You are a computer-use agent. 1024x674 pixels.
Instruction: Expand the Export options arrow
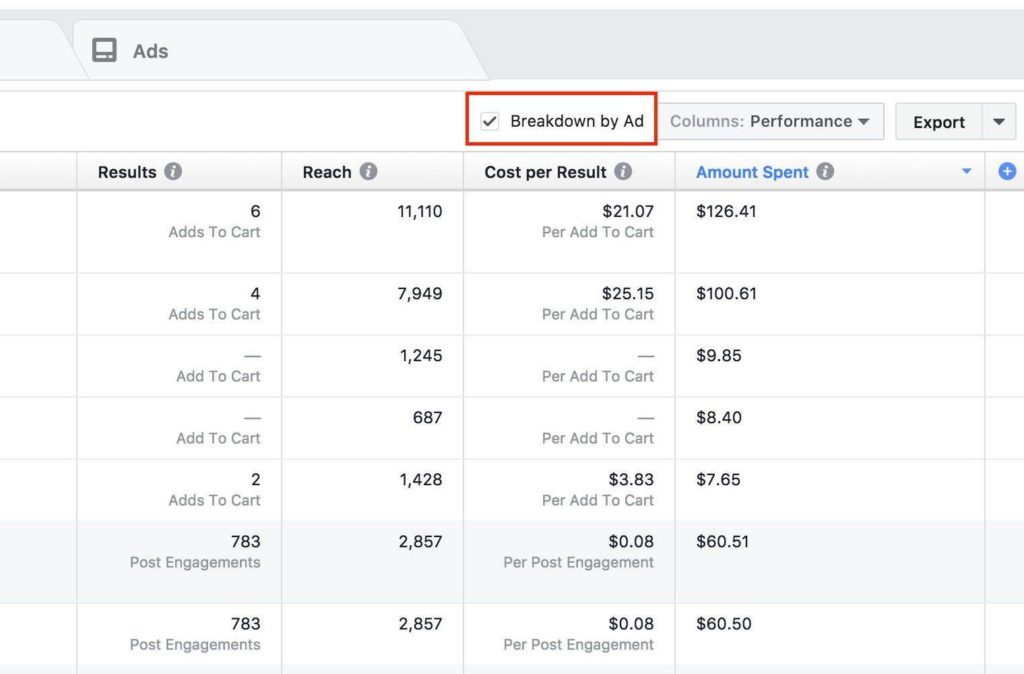[999, 121]
